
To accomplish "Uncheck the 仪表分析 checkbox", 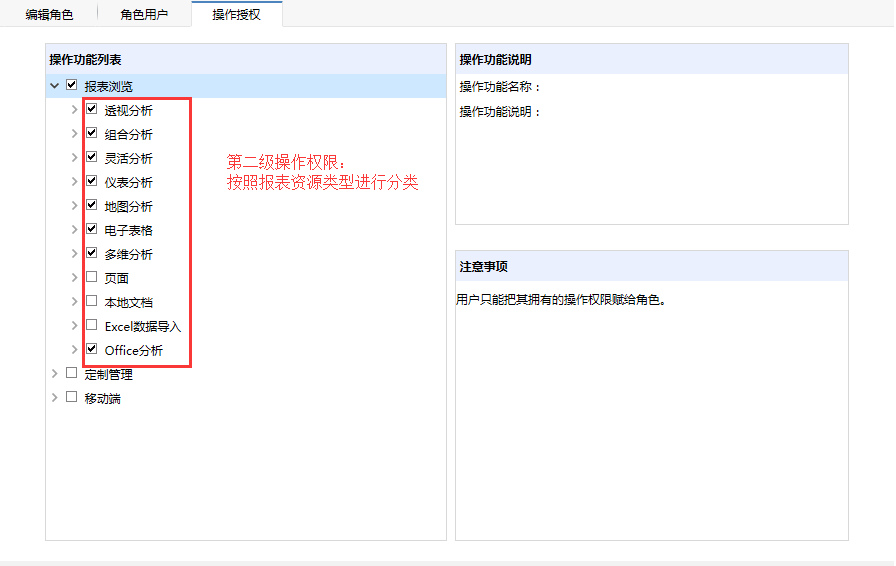I will coord(91,181).
